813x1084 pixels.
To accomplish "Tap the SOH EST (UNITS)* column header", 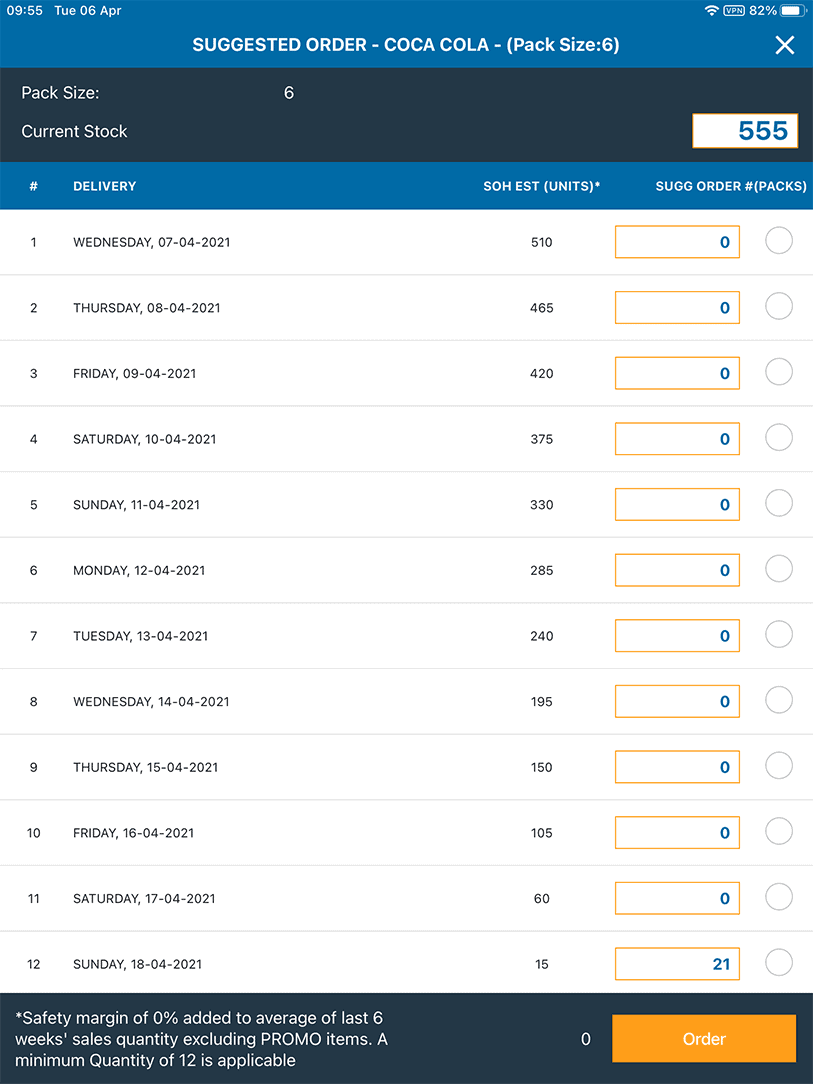I will coord(541,186).
